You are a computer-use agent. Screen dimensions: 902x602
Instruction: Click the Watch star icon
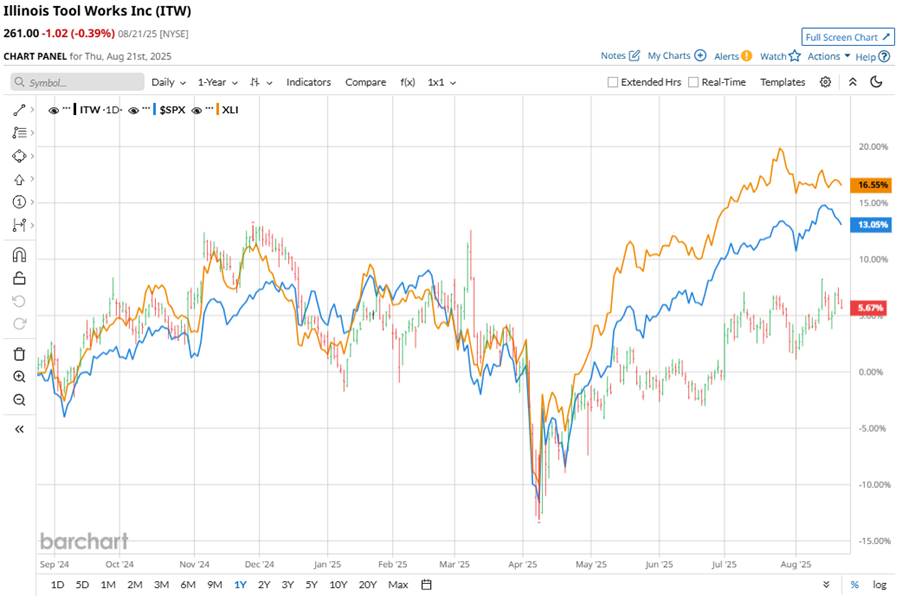point(794,56)
